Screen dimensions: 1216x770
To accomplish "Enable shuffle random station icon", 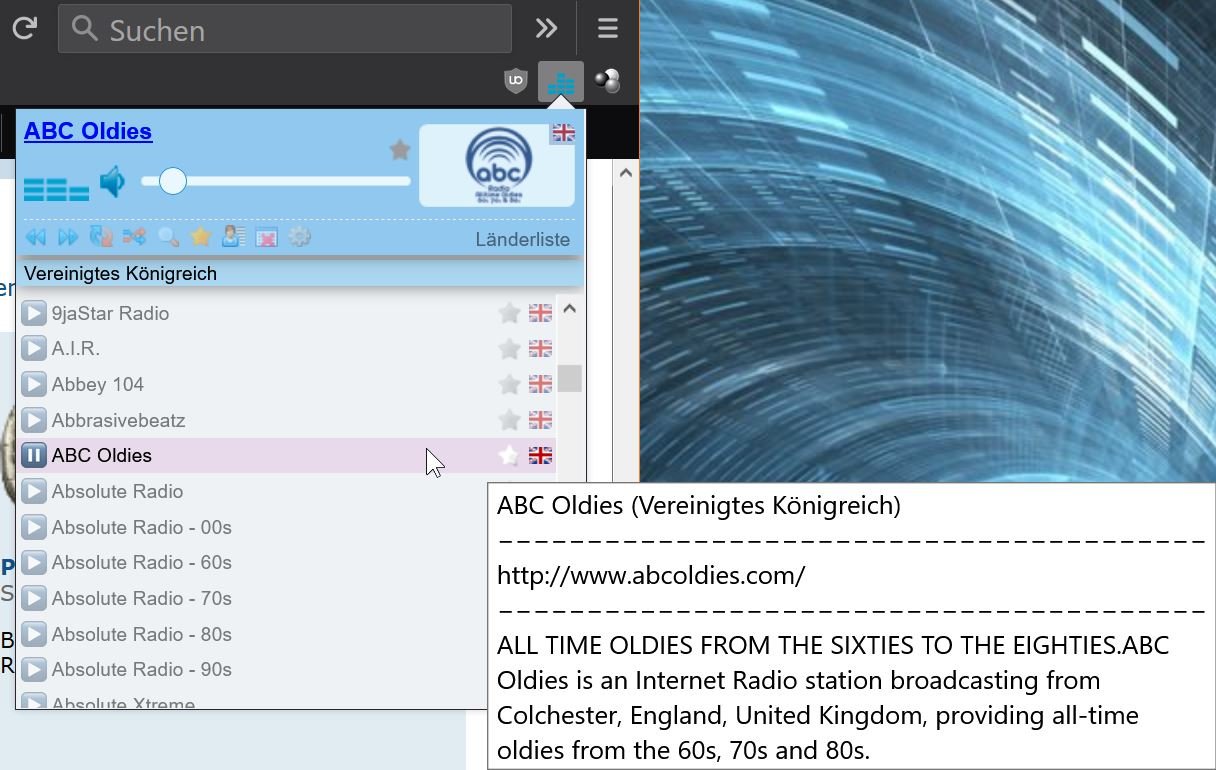I will click(x=134, y=237).
